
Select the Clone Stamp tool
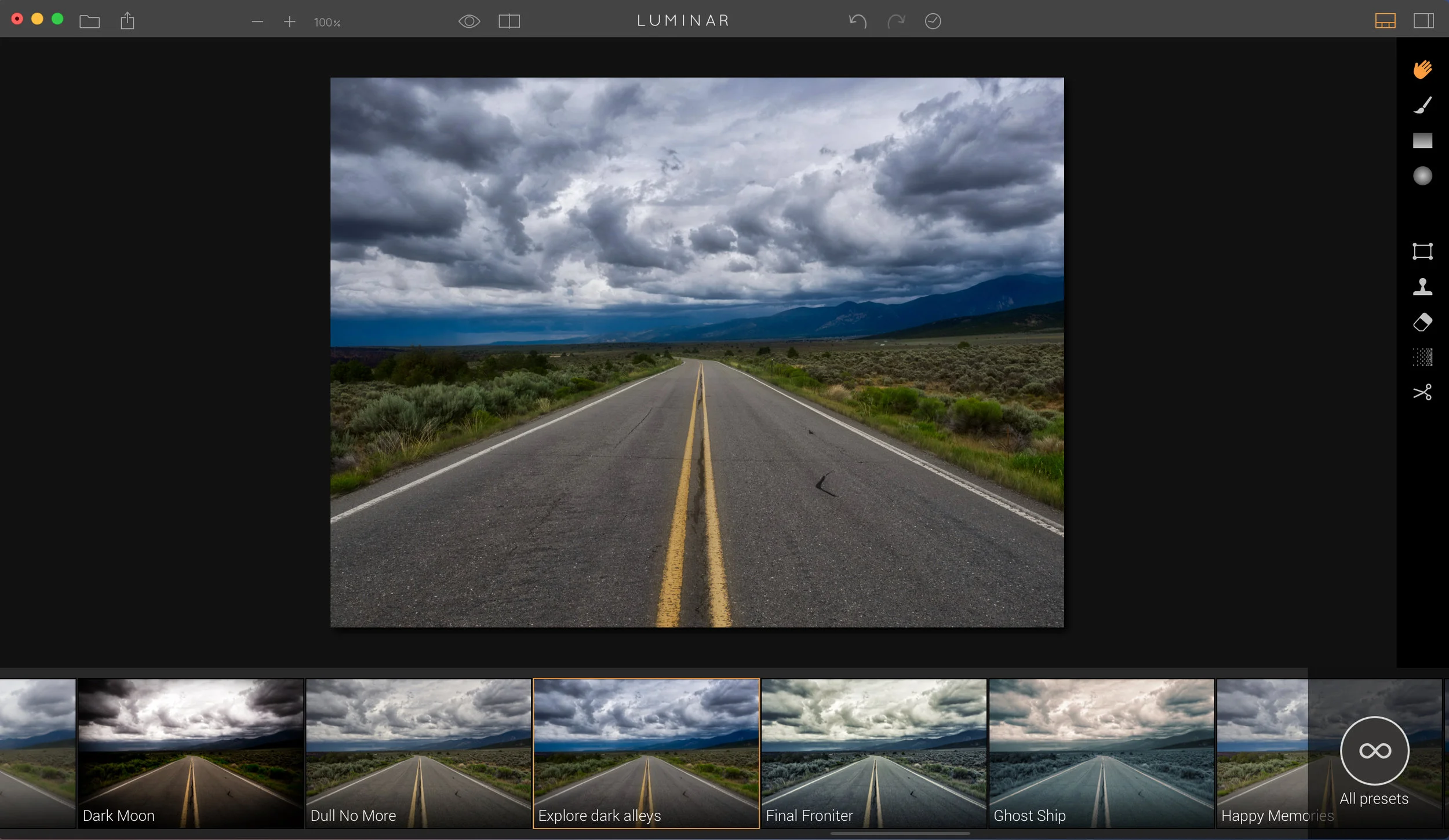1422,287
